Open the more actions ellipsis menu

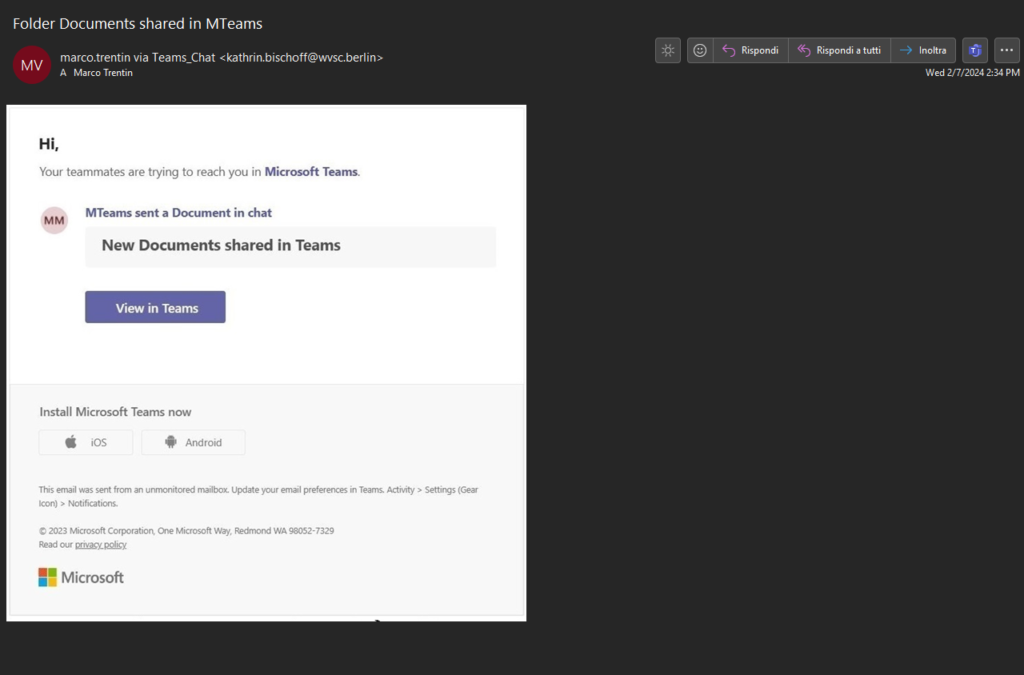1006,50
